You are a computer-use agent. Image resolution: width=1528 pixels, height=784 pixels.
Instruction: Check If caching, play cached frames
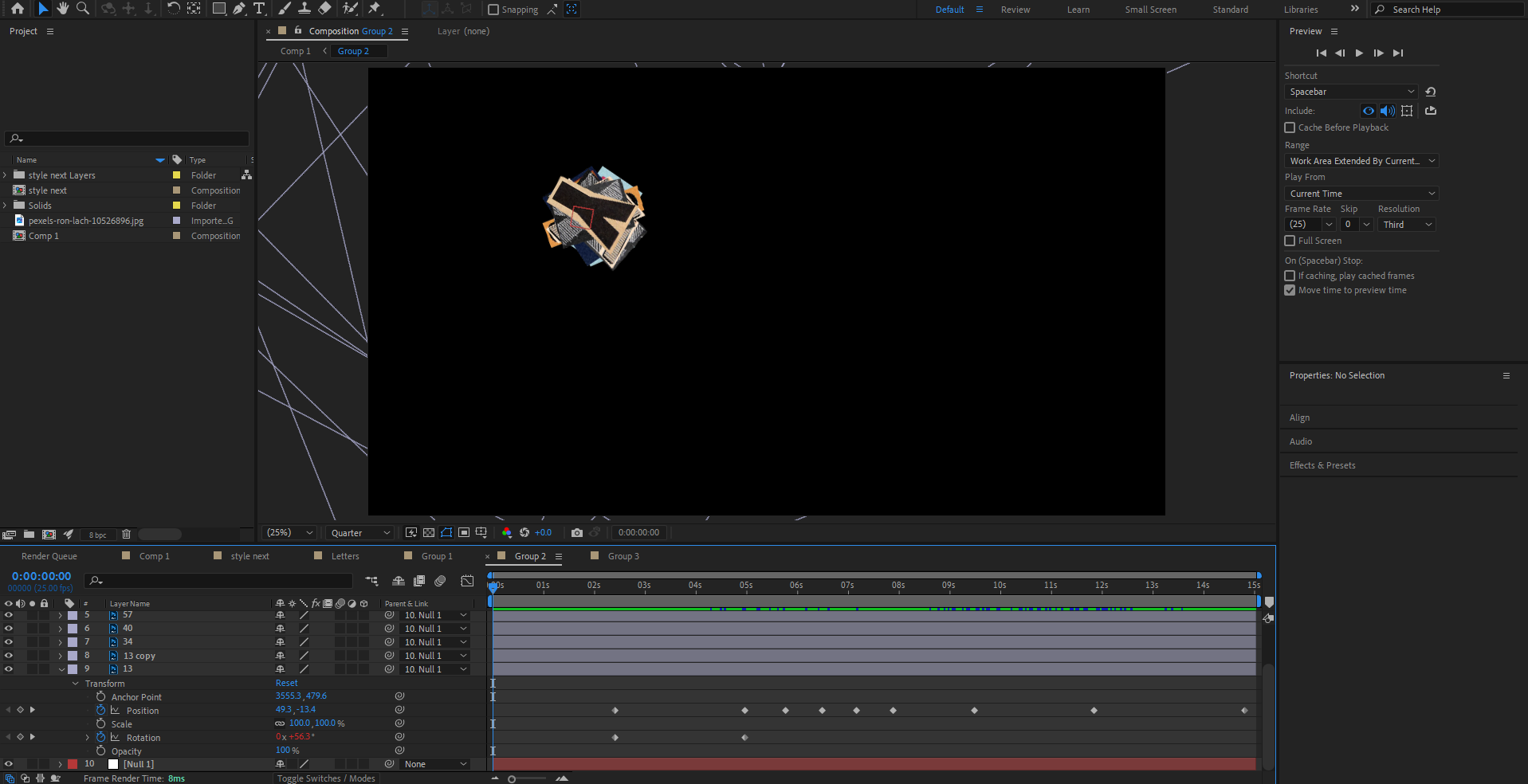pos(1290,276)
